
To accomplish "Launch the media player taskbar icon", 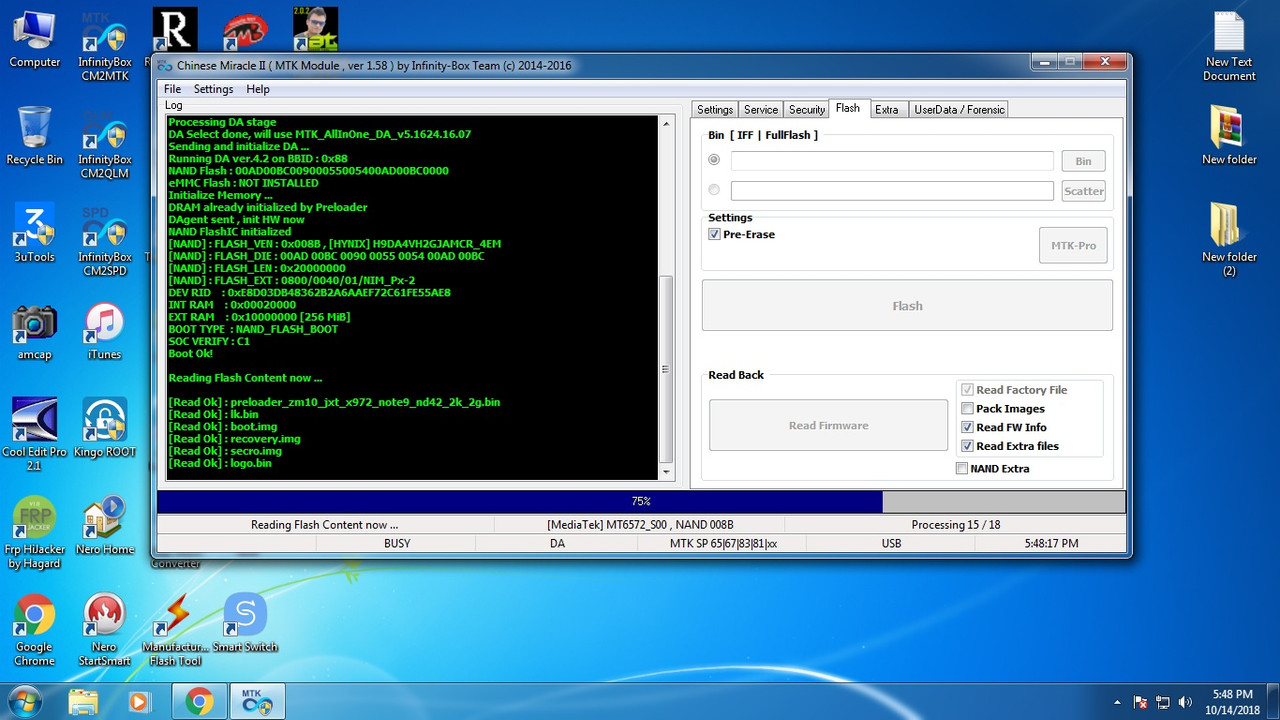I will tap(139, 702).
